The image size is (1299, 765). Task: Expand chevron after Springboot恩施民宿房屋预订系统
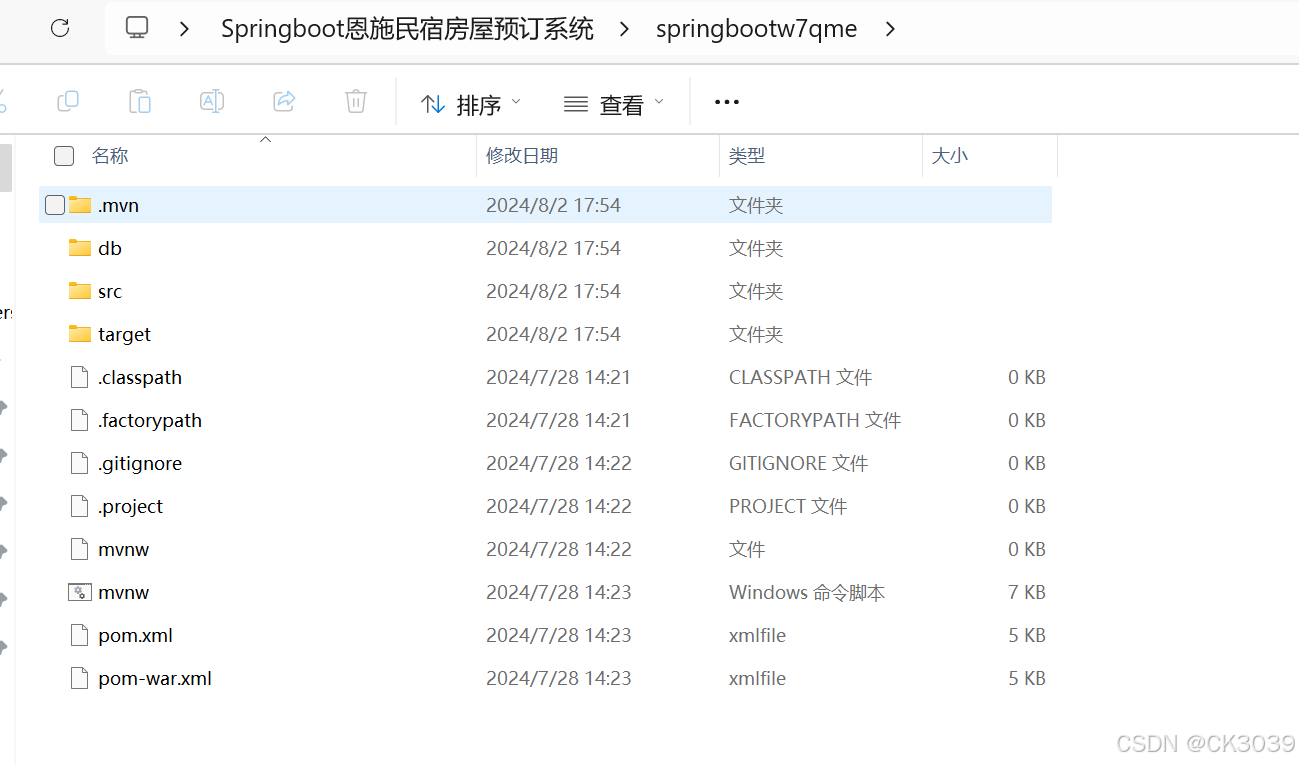click(625, 29)
